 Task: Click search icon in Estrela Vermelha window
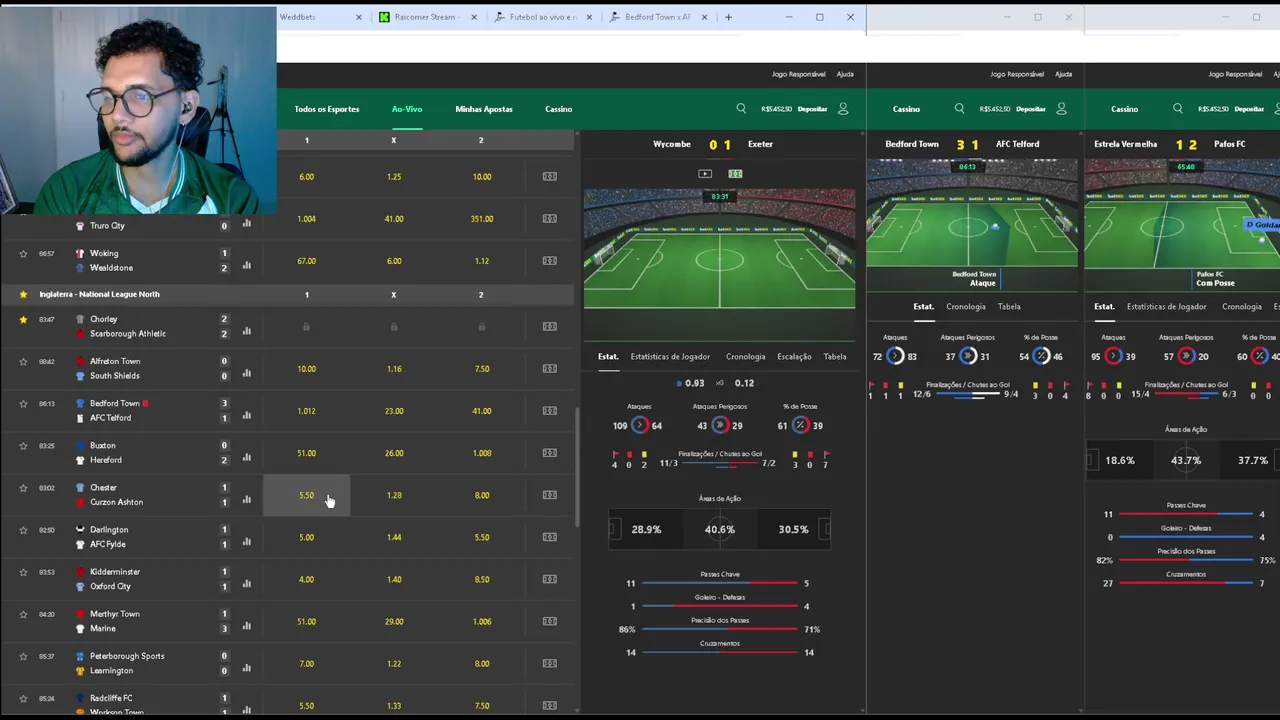pos(1177,109)
